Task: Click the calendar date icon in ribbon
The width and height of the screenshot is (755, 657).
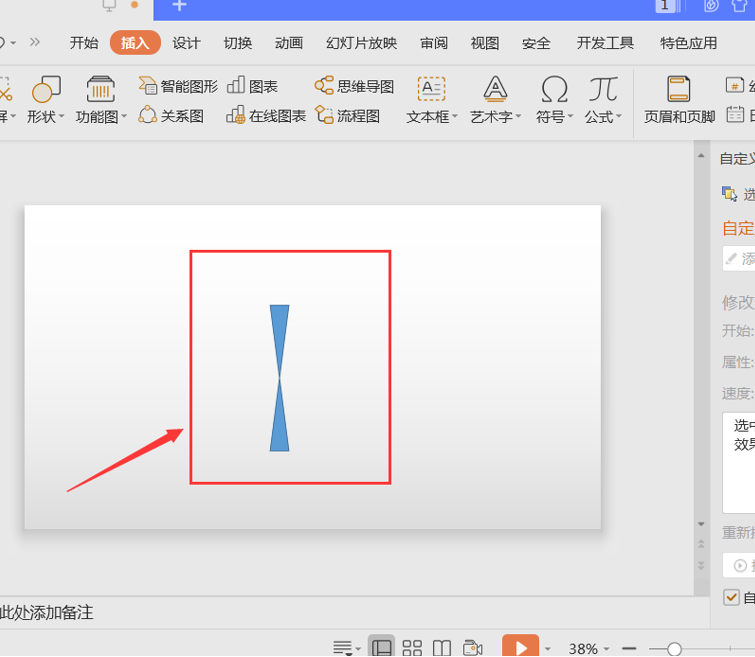Action: tap(735, 115)
